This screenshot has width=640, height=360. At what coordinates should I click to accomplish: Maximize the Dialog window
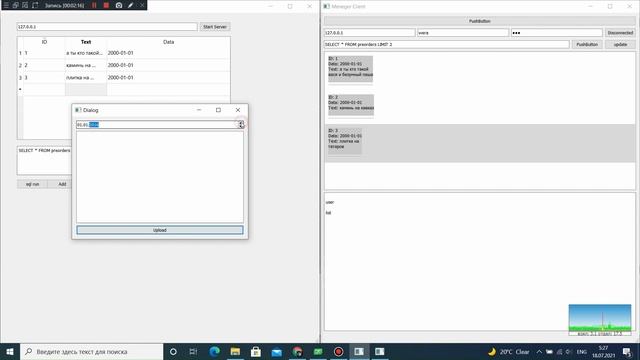click(218, 110)
